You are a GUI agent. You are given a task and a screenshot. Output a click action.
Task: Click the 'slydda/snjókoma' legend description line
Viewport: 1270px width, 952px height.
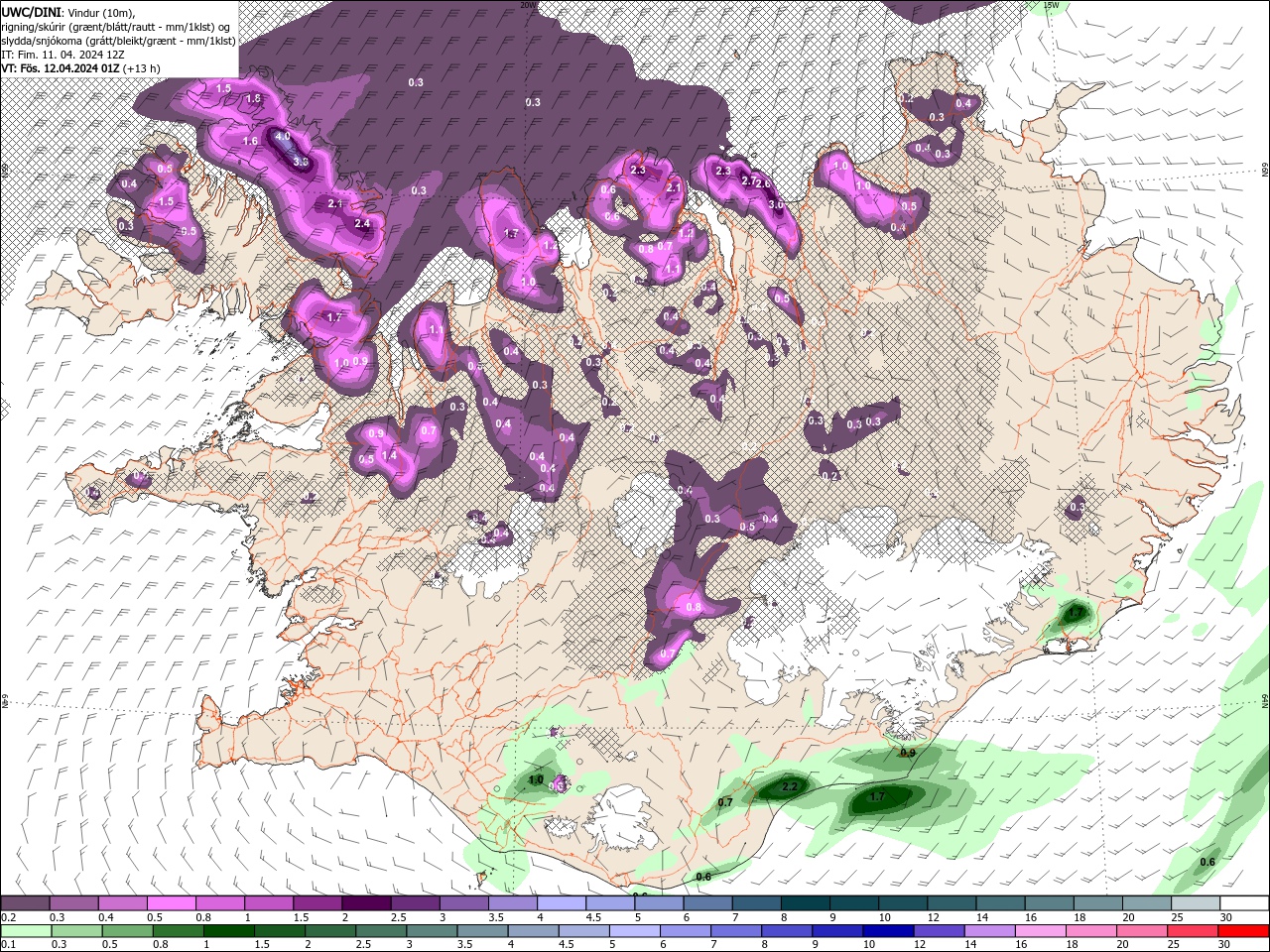click(118, 41)
